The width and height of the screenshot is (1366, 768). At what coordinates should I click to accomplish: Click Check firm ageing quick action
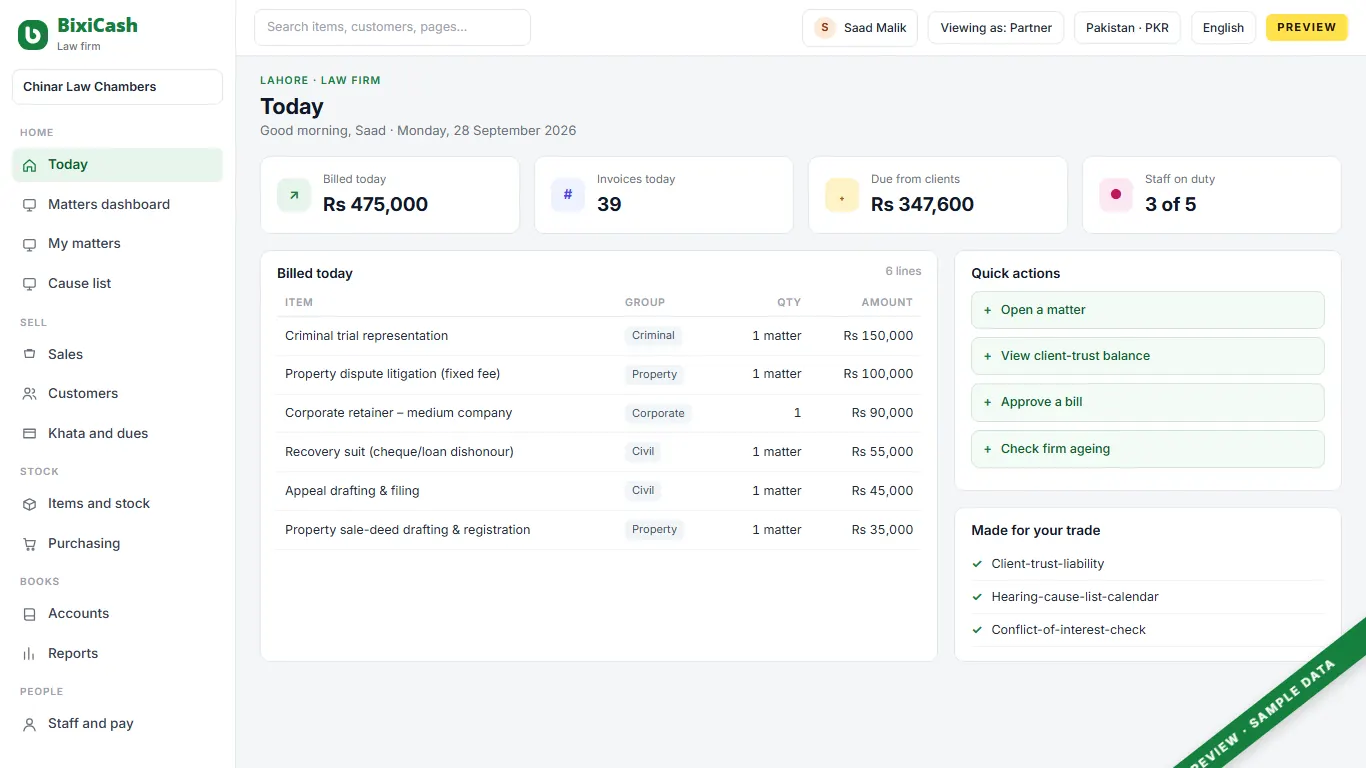1148,449
